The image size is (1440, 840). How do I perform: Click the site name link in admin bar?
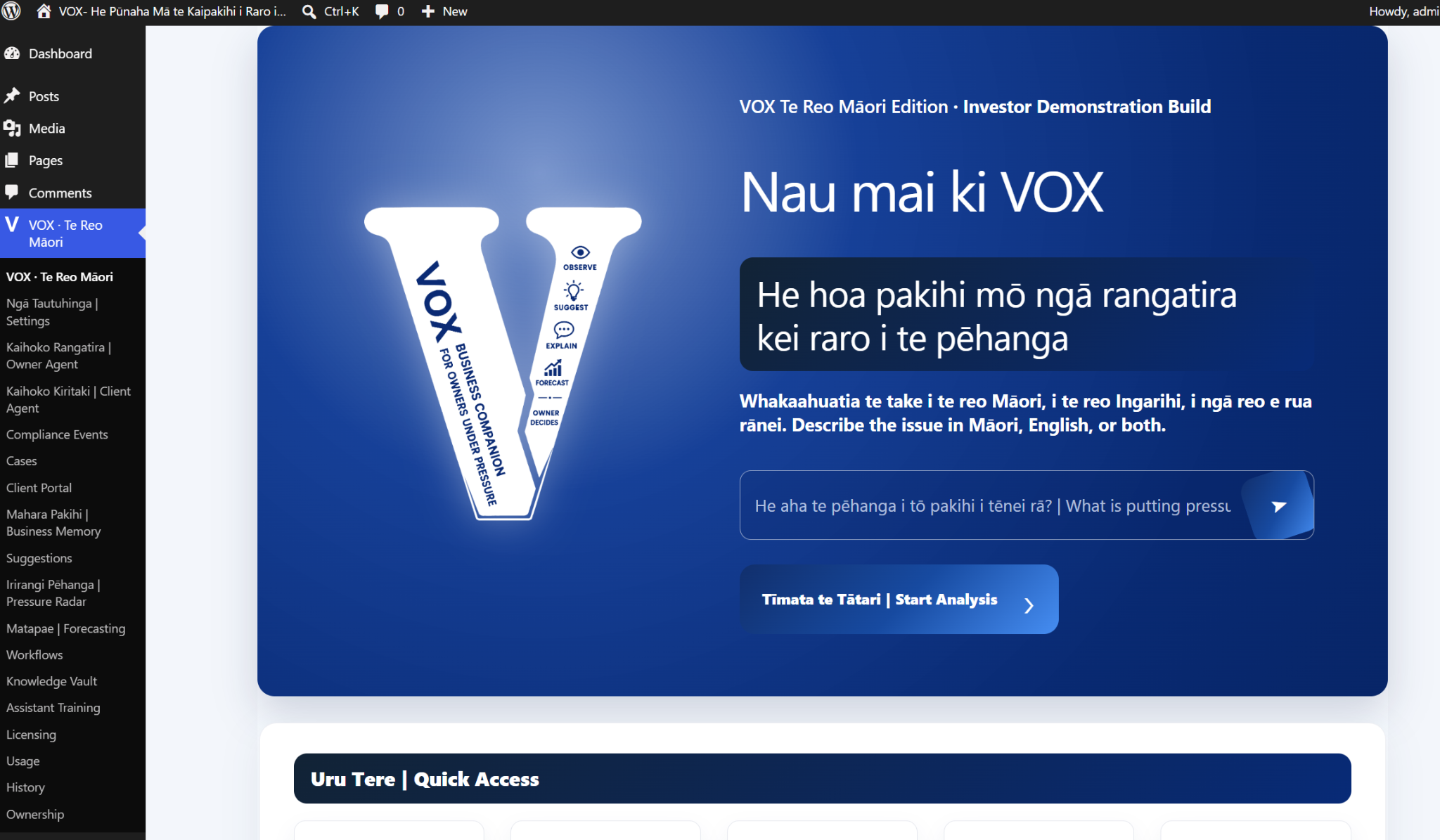172,11
